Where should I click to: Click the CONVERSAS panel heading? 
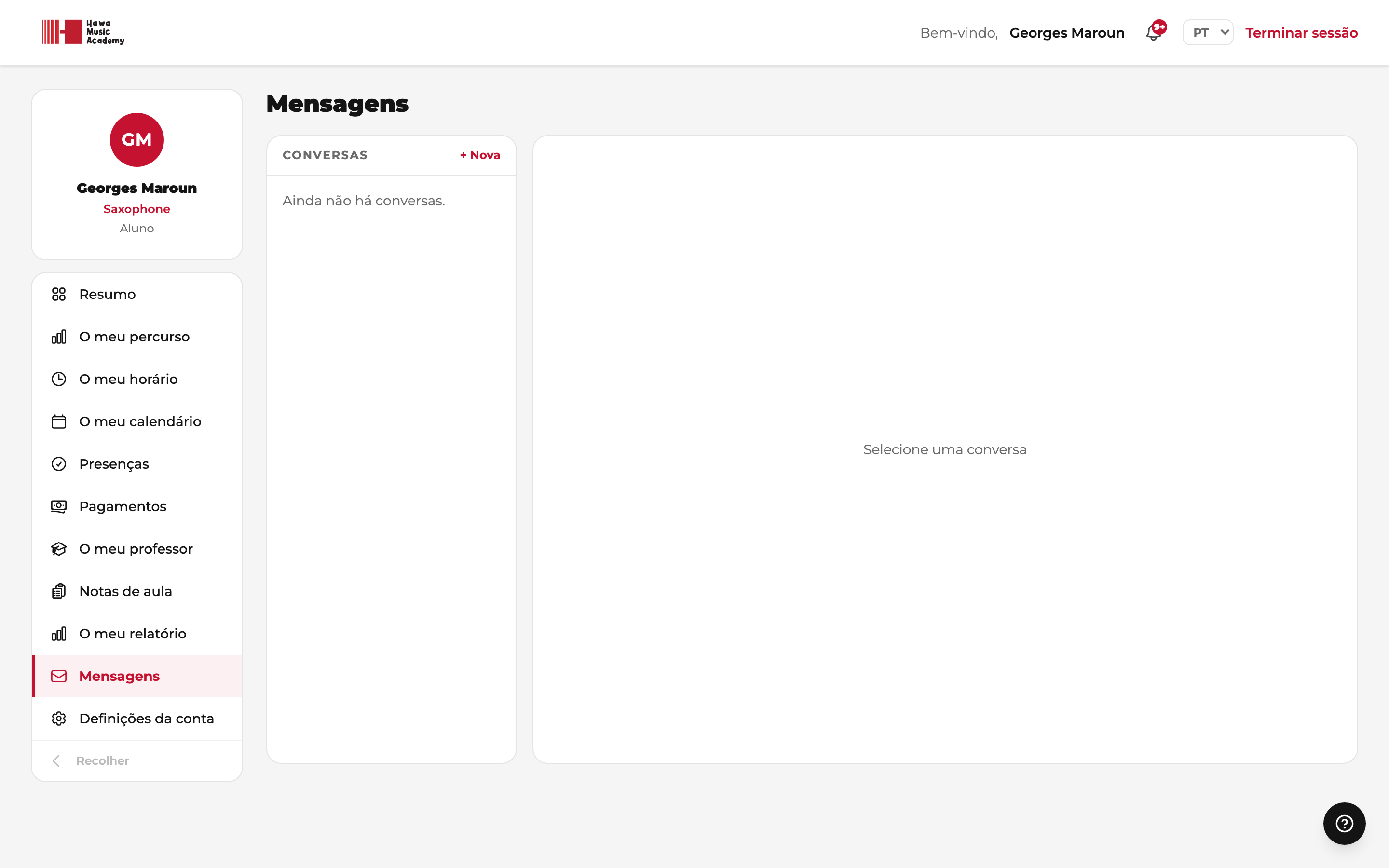[325, 155]
